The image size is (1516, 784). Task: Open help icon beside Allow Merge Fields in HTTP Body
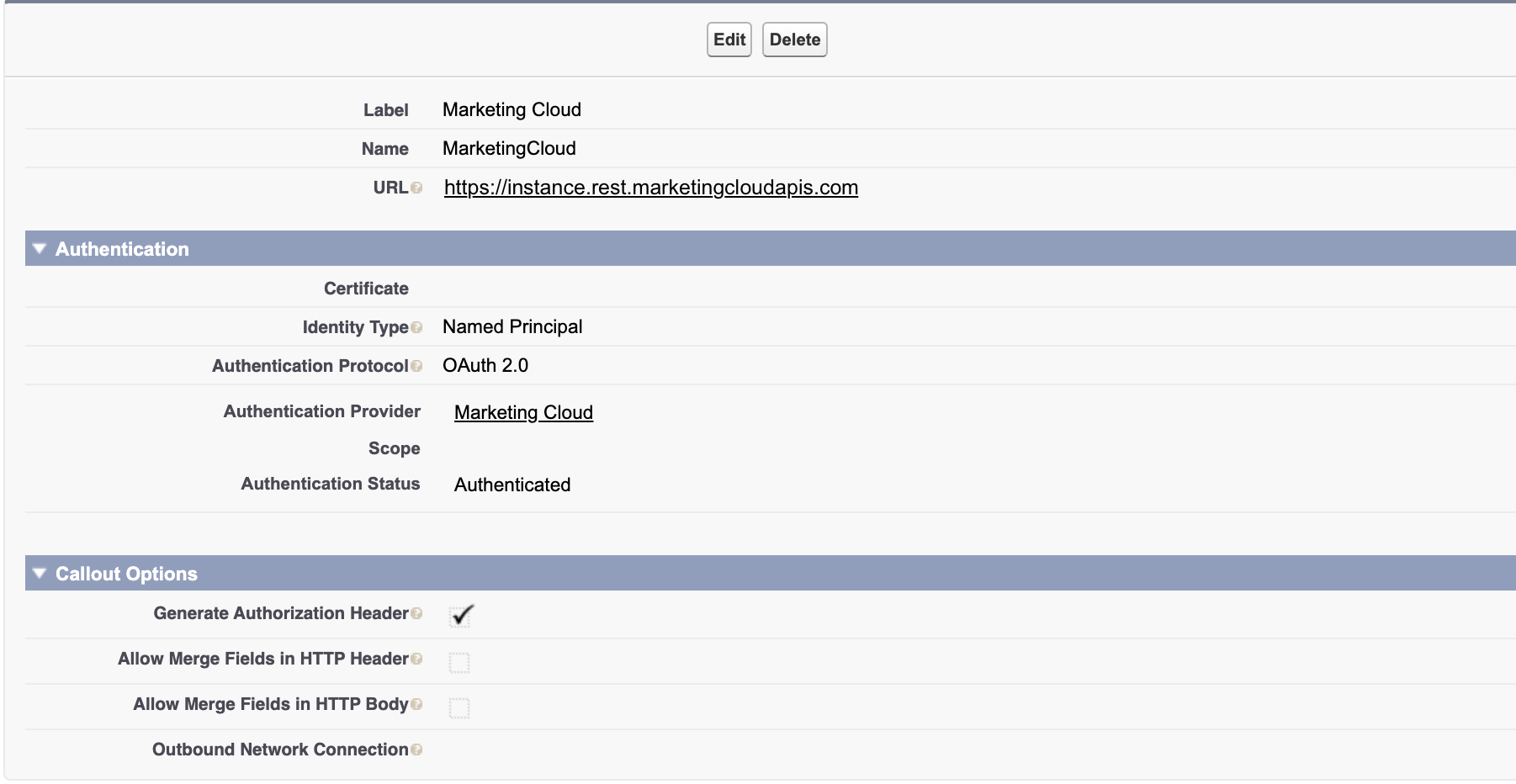[416, 705]
